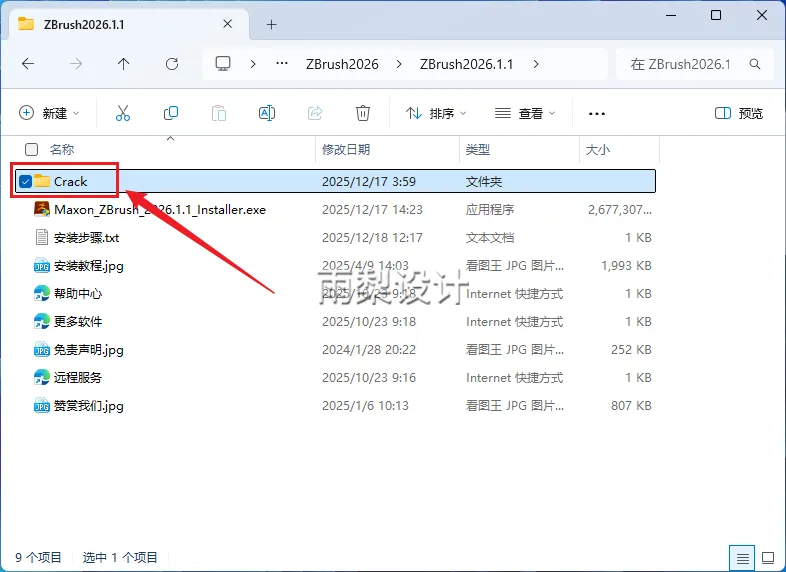Click the This PC monitor icon
Image resolution: width=786 pixels, height=572 pixels.
click(x=223, y=64)
